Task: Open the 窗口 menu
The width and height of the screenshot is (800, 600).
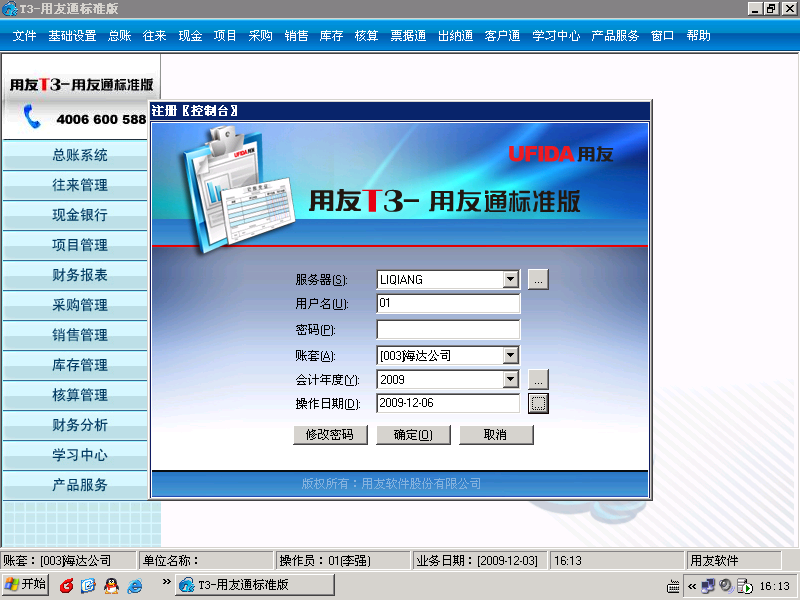Action: (662, 36)
